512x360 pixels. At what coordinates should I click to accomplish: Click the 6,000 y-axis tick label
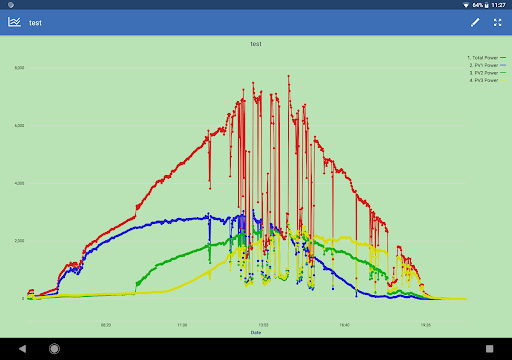(x=19, y=125)
